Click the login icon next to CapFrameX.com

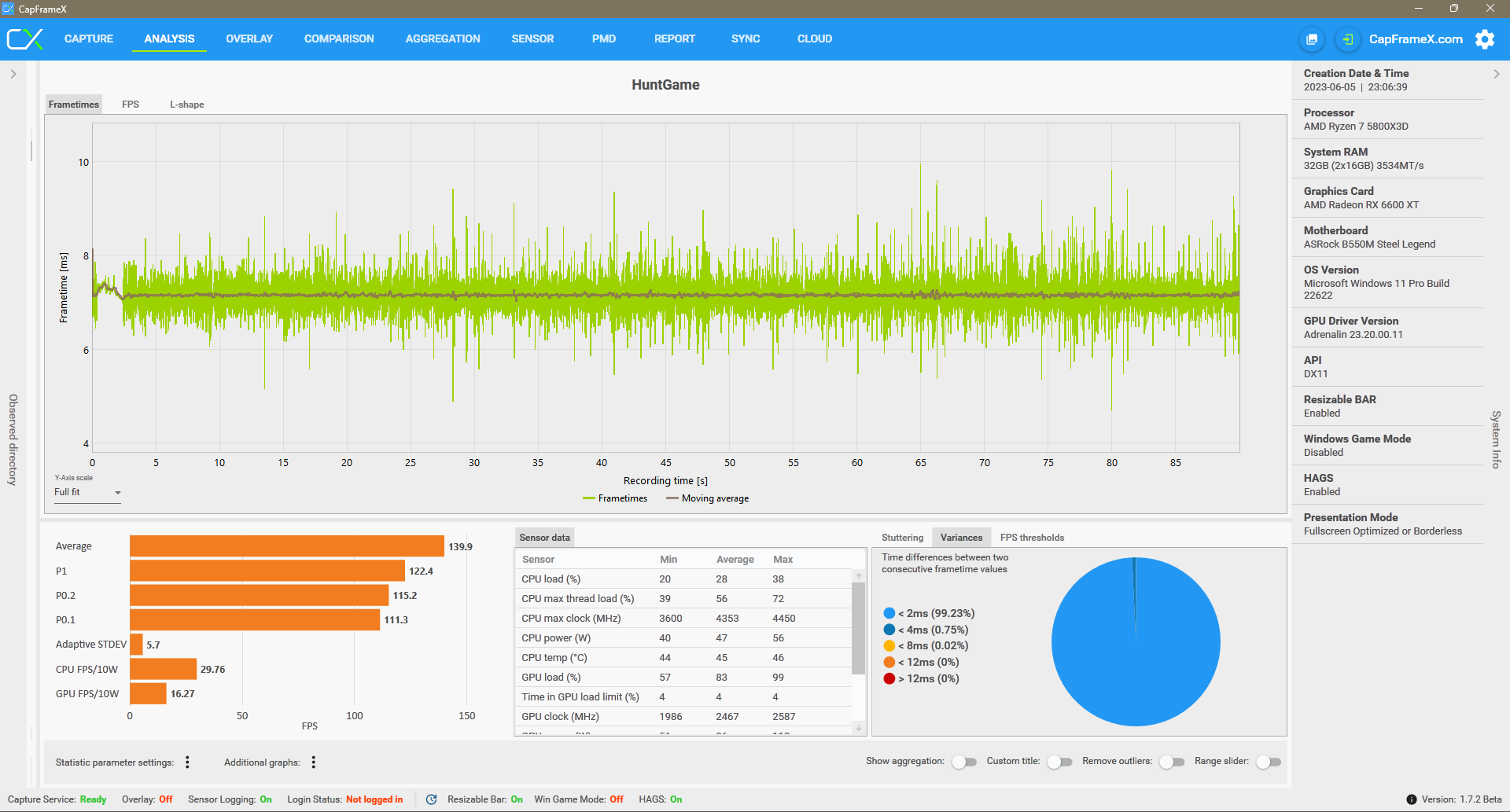[1347, 39]
